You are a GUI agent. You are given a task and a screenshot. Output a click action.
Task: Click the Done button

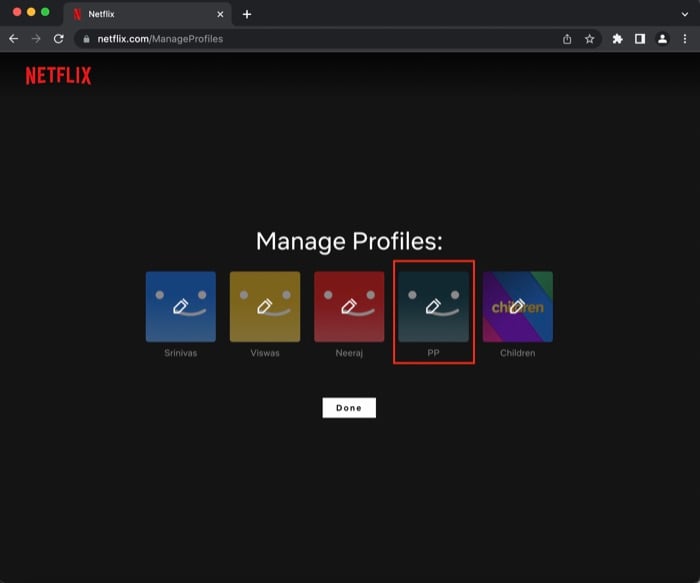pos(349,408)
